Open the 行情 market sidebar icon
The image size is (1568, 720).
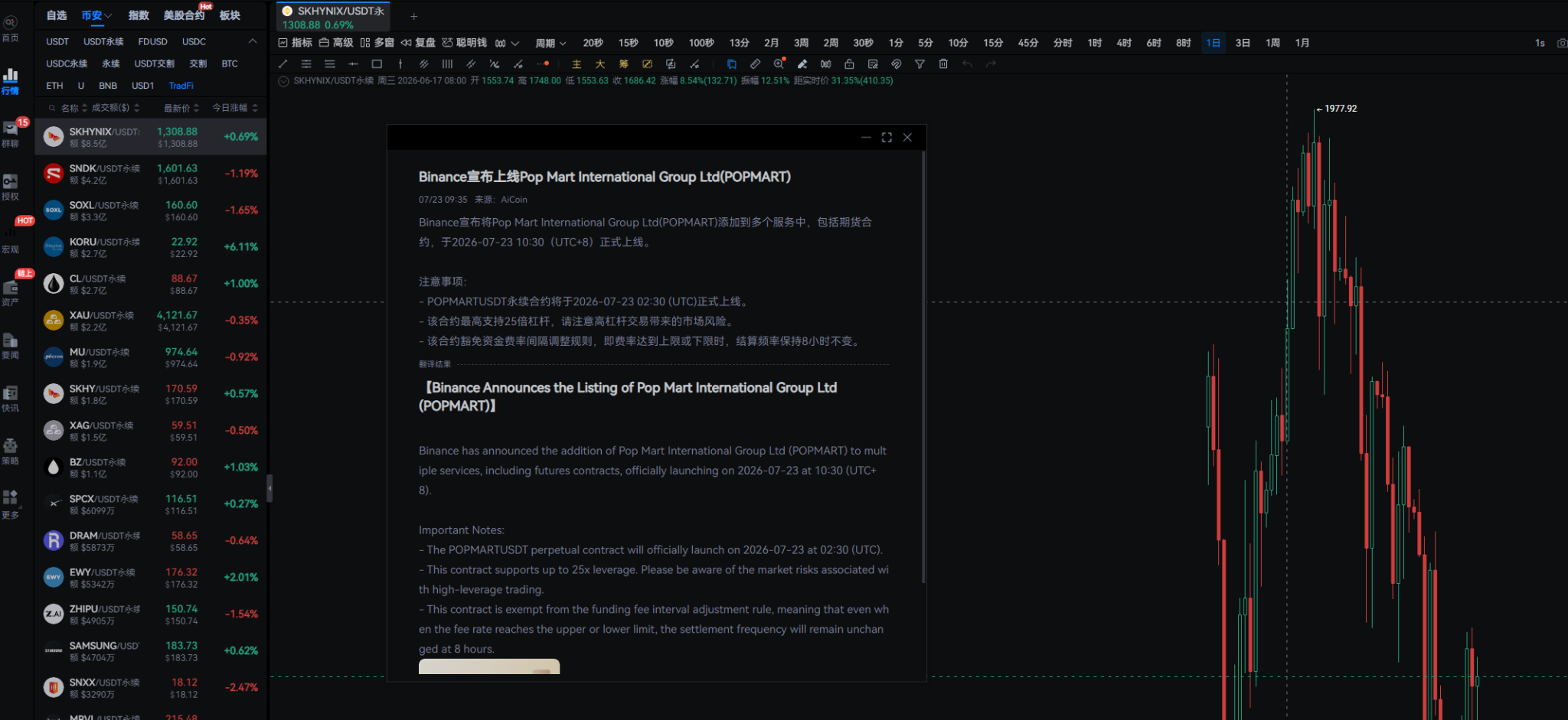11,81
